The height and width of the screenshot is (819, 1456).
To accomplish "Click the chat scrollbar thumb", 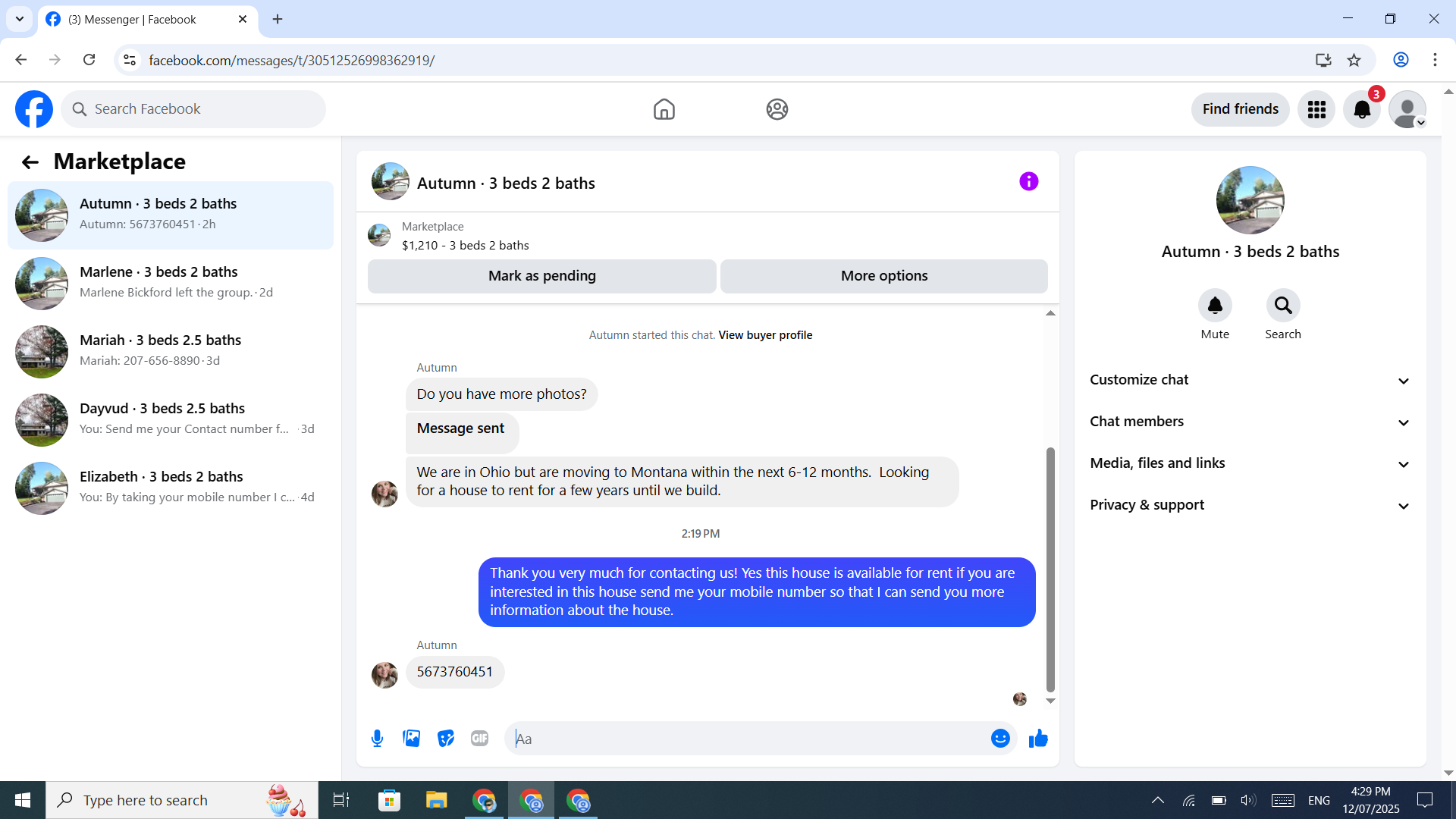I will click(x=1050, y=569).
